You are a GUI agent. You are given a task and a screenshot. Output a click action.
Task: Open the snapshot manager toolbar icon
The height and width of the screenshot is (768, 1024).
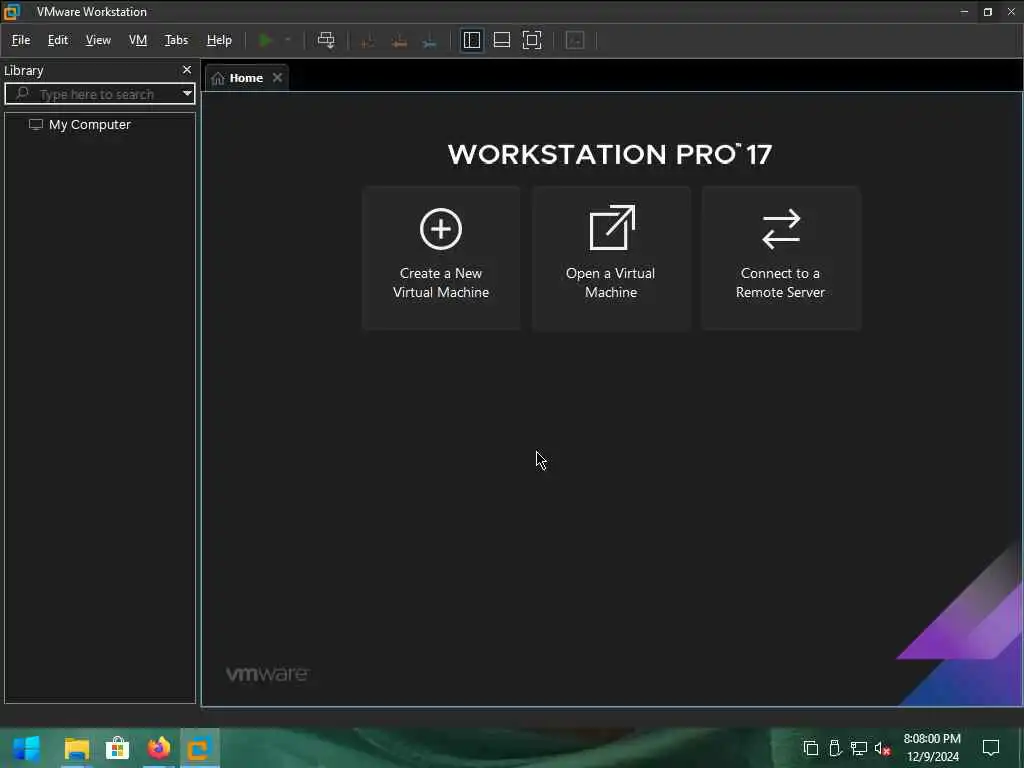pos(429,41)
